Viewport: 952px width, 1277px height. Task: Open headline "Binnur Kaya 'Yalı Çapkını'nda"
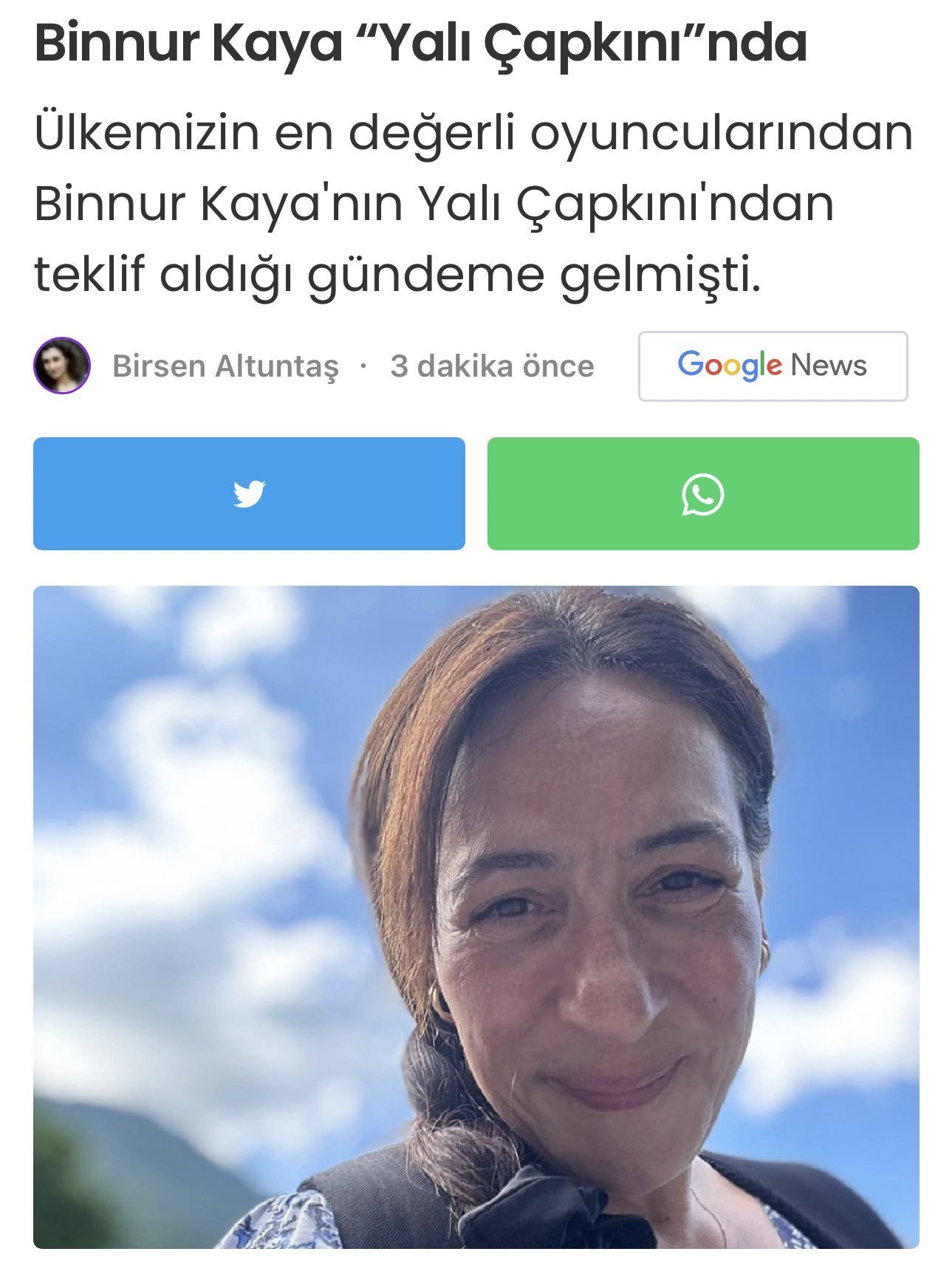click(x=421, y=44)
